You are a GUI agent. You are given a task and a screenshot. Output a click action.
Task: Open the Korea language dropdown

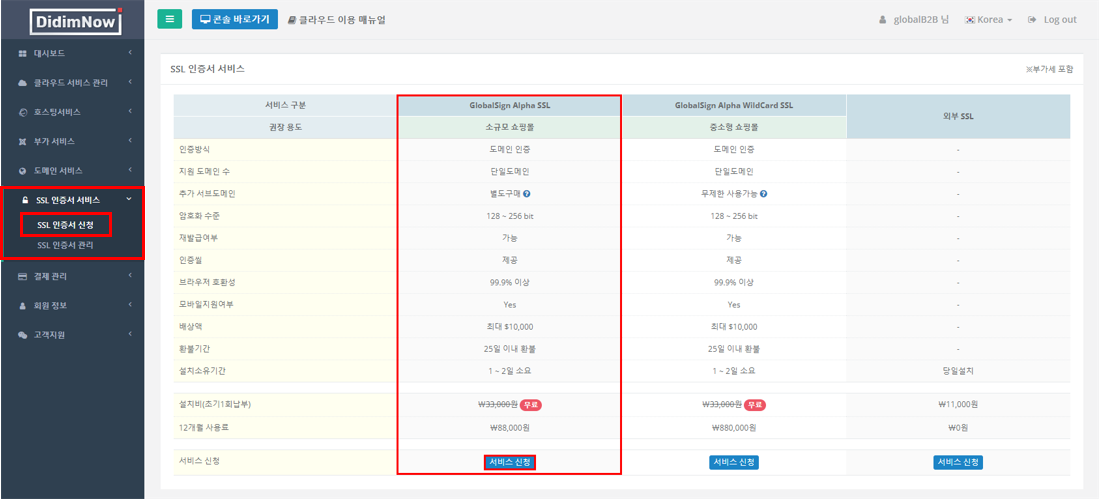(x=988, y=20)
